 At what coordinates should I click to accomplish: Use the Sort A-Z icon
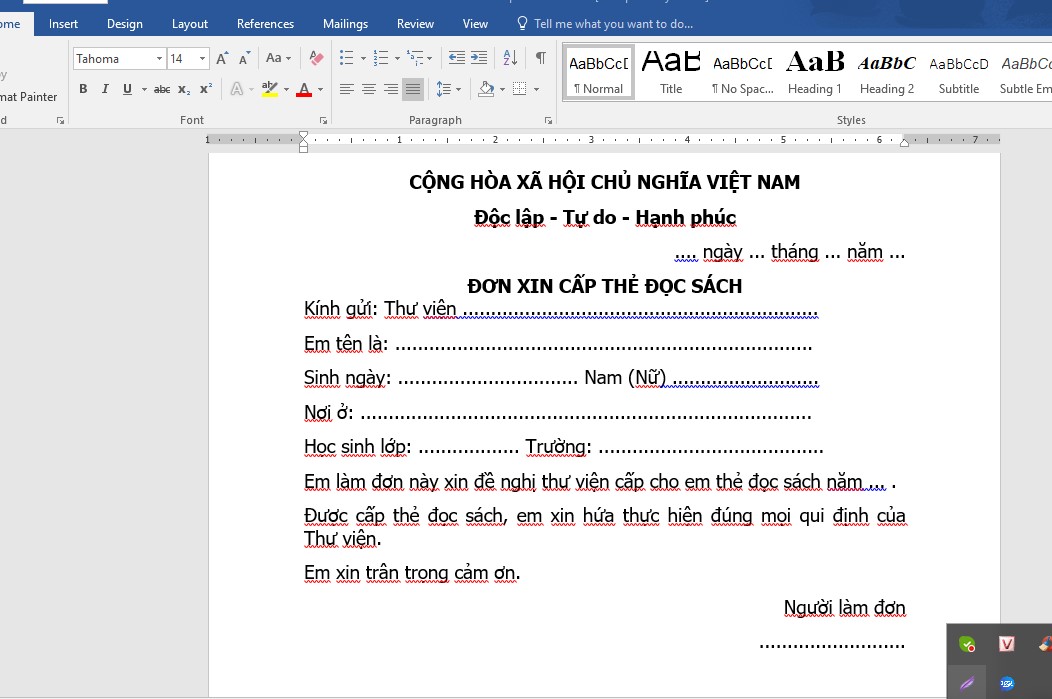(x=509, y=58)
